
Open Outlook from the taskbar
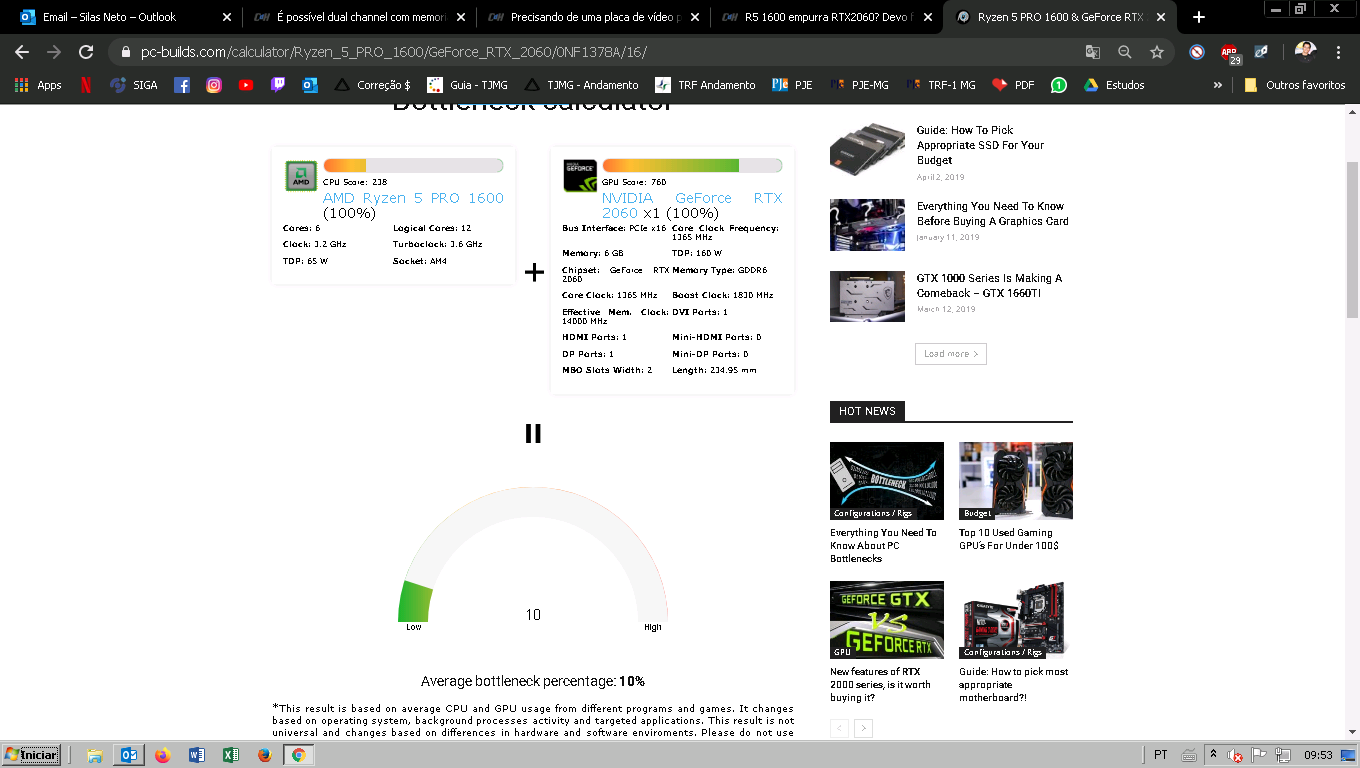pyautogui.click(x=129, y=755)
